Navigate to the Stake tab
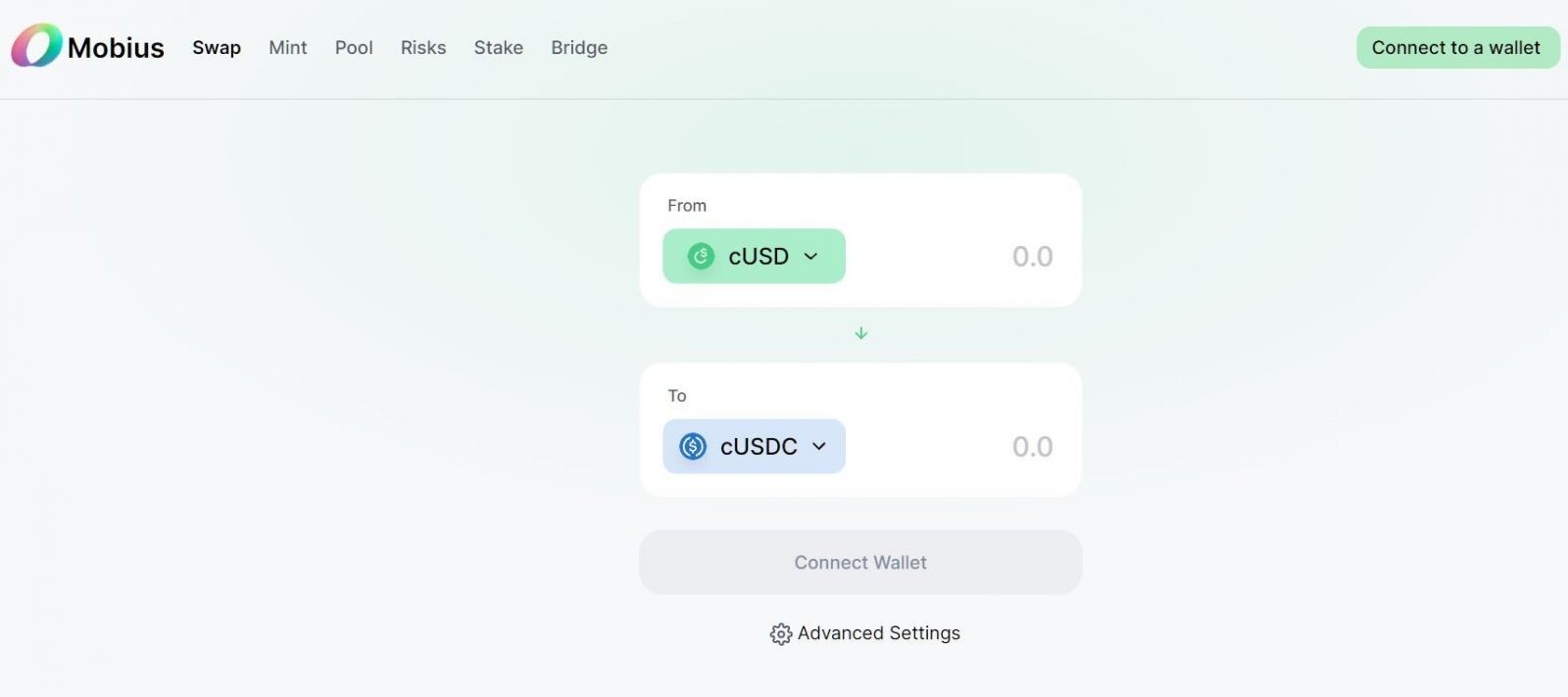 point(499,47)
